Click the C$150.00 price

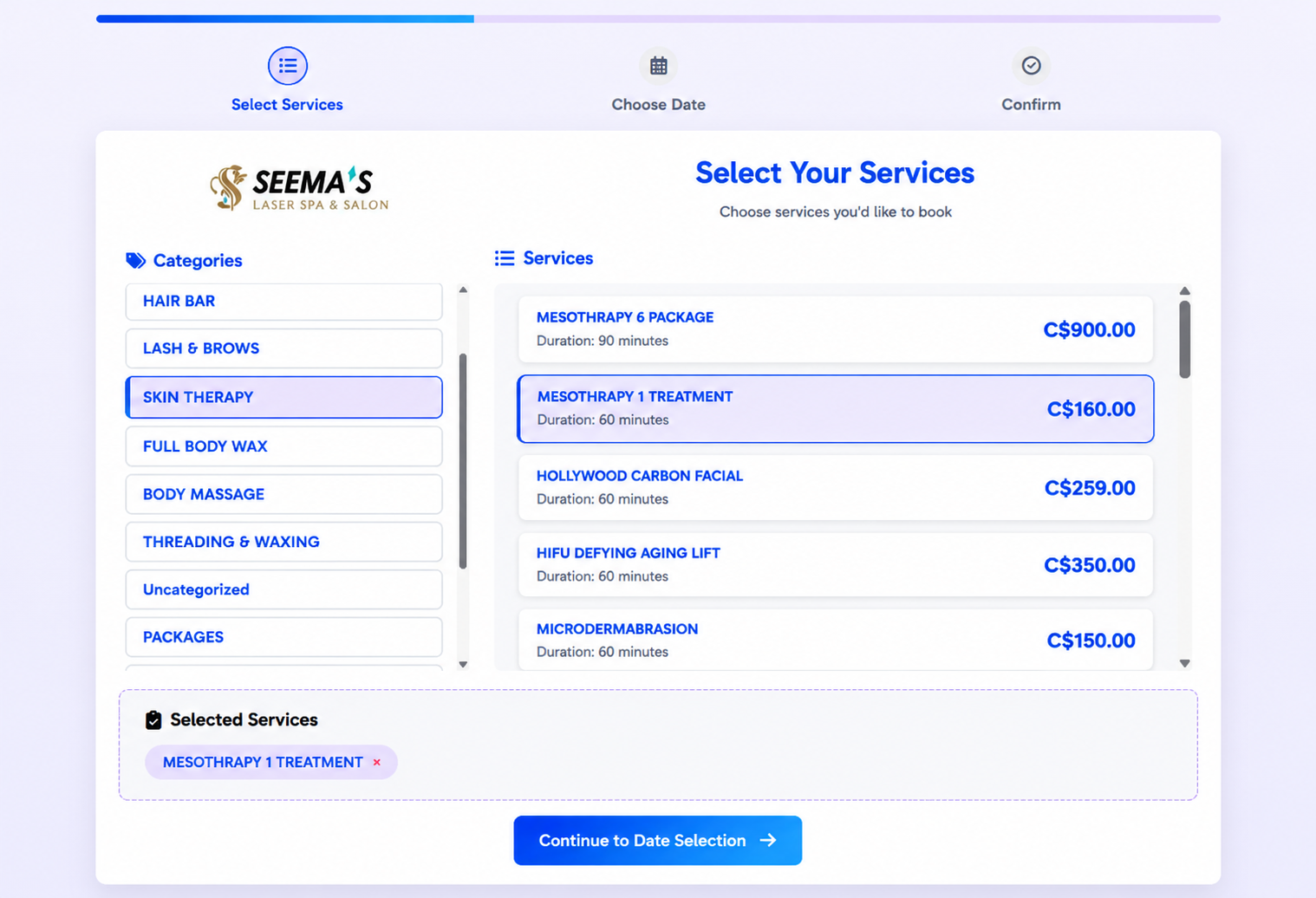click(1091, 641)
